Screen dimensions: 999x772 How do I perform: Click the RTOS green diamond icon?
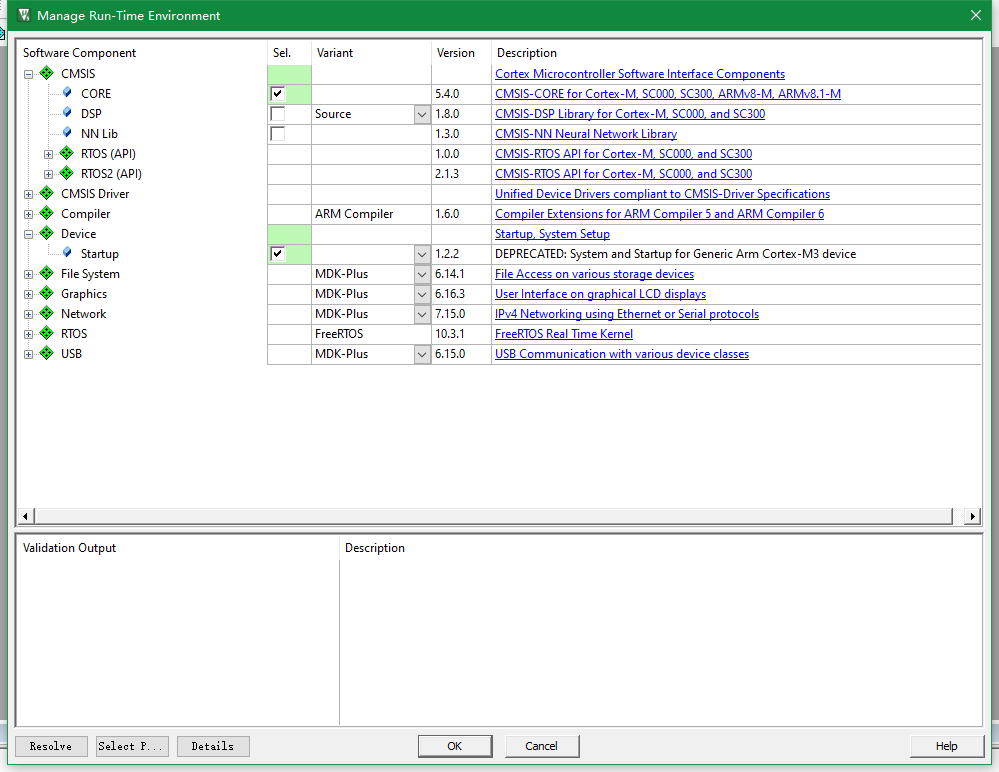[47, 333]
